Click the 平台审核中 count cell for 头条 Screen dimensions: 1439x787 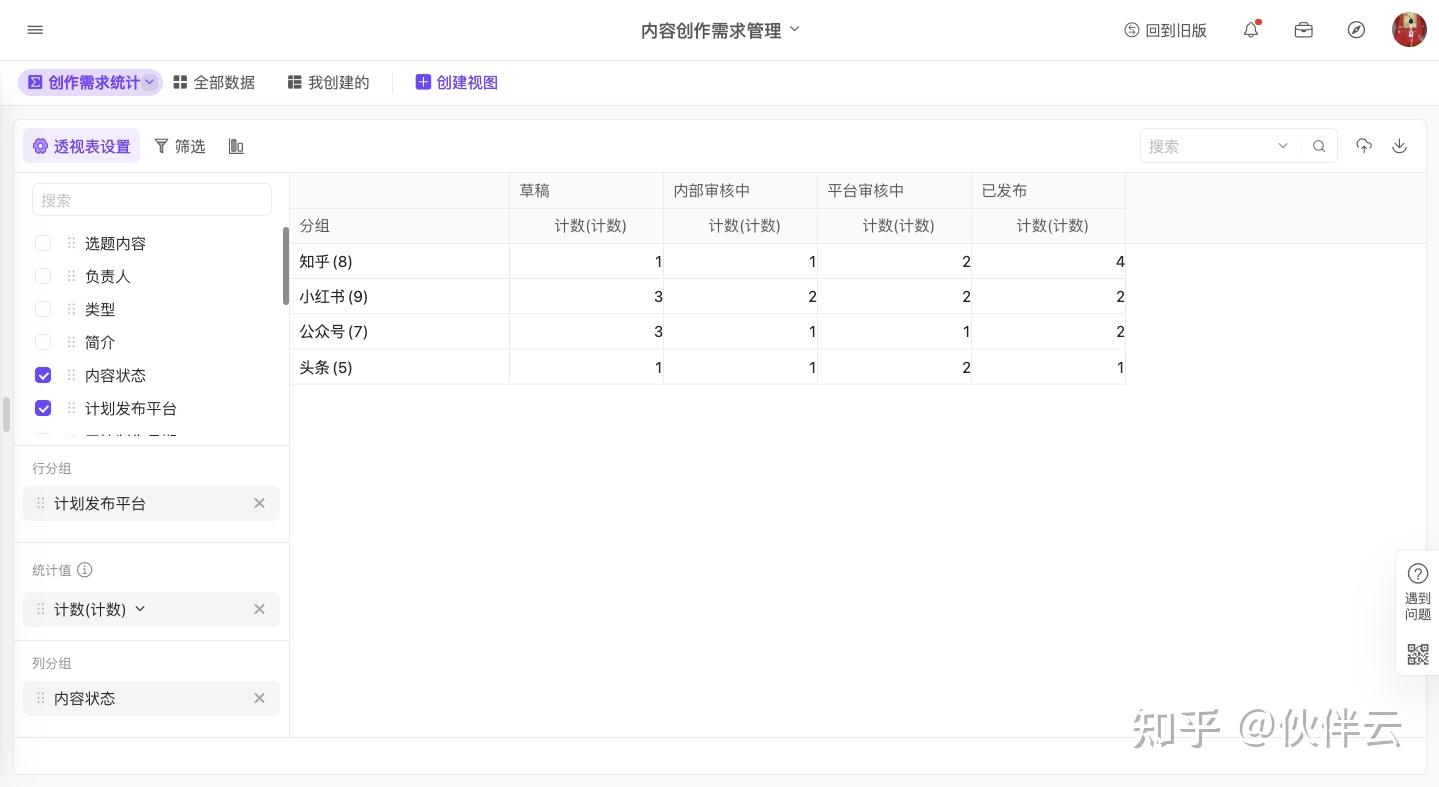895,367
